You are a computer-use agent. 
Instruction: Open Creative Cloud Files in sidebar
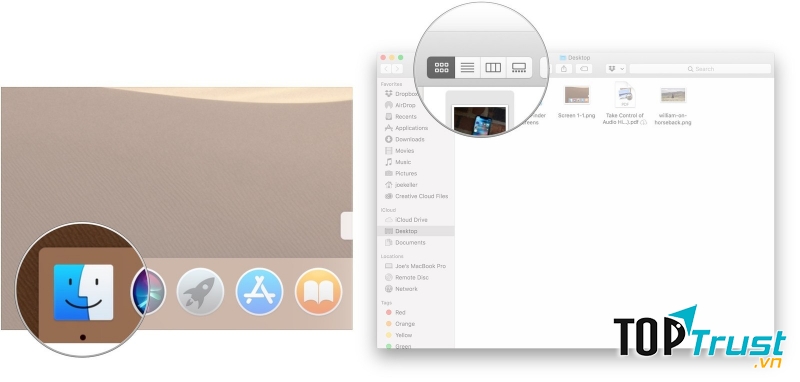pos(416,196)
